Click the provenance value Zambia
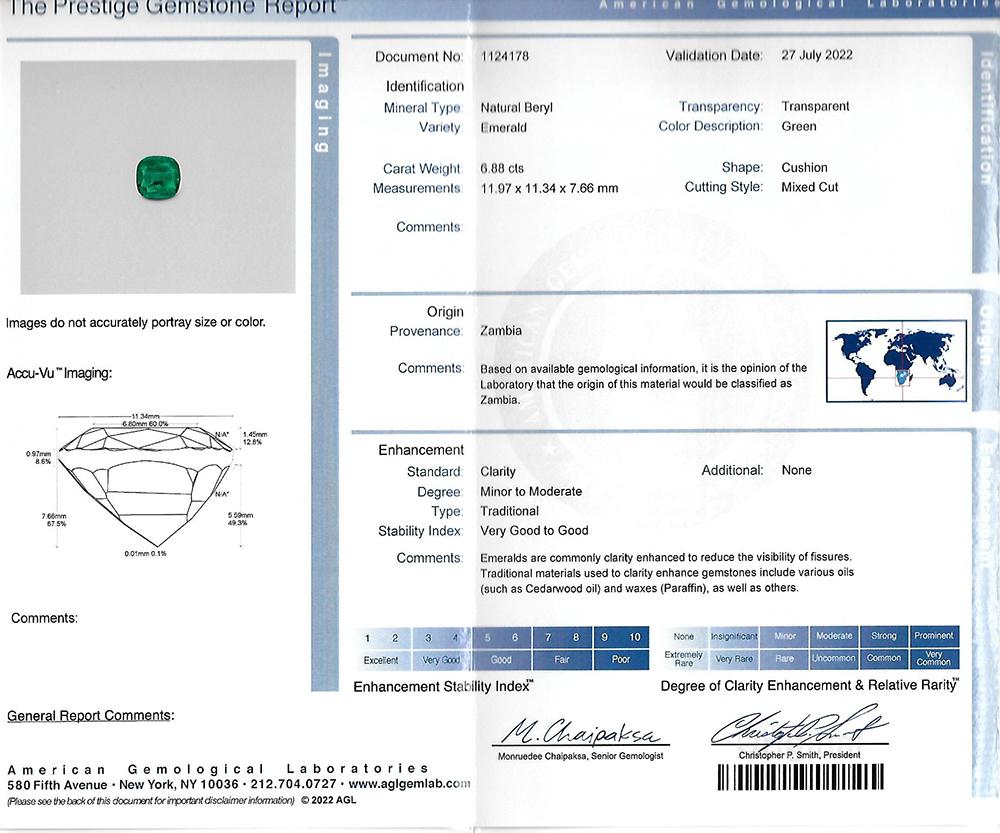The width and height of the screenshot is (1000, 833). (x=501, y=330)
